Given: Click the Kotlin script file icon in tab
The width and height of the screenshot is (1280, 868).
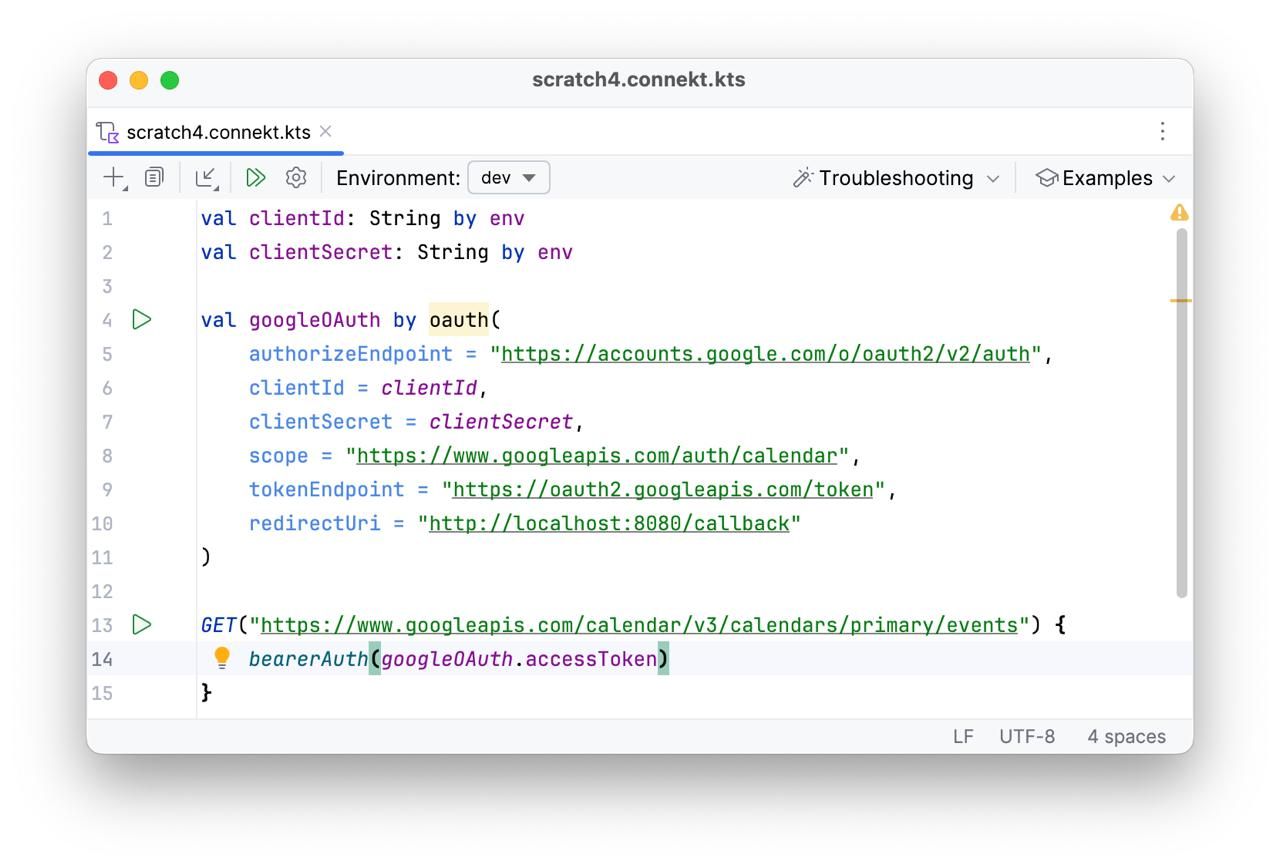Looking at the screenshot, I should tap(108, 132).
